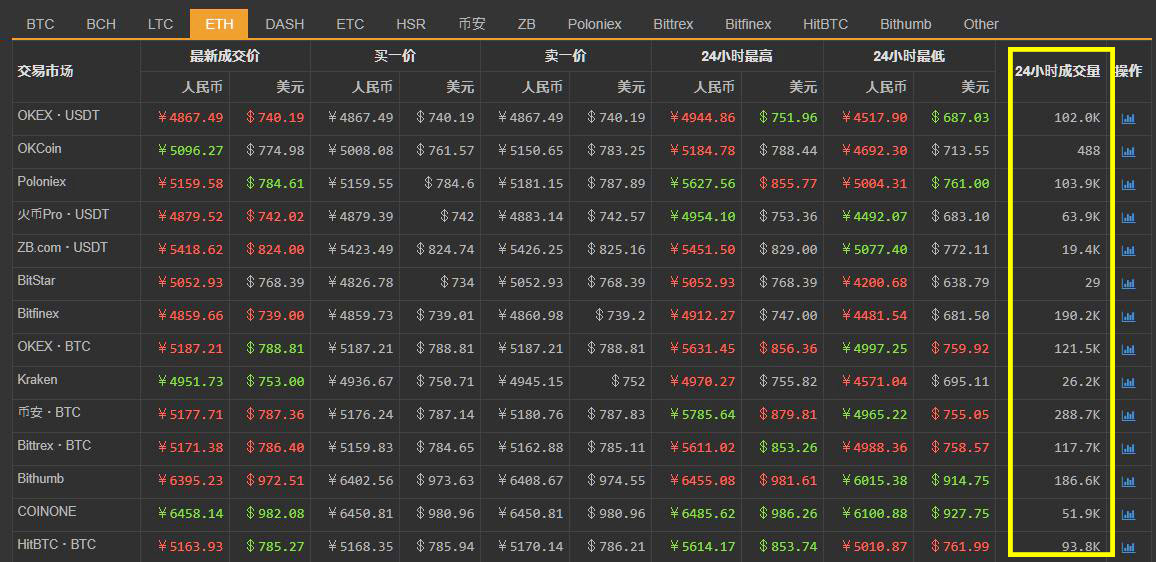Open chart icon for OKCoin row
The height and width of the screenshot is (562, 1156).
click(x=1128, y=151)
